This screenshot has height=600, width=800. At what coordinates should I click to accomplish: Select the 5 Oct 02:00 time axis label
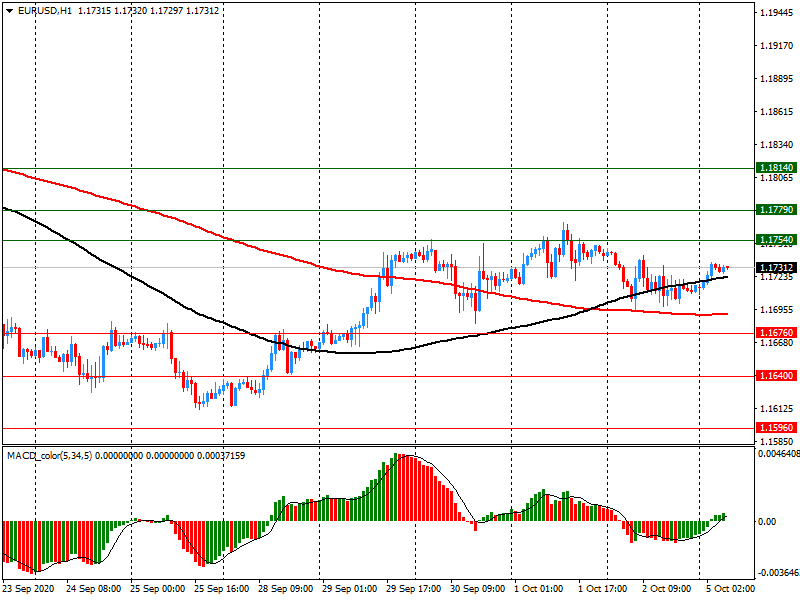[731, 590]
